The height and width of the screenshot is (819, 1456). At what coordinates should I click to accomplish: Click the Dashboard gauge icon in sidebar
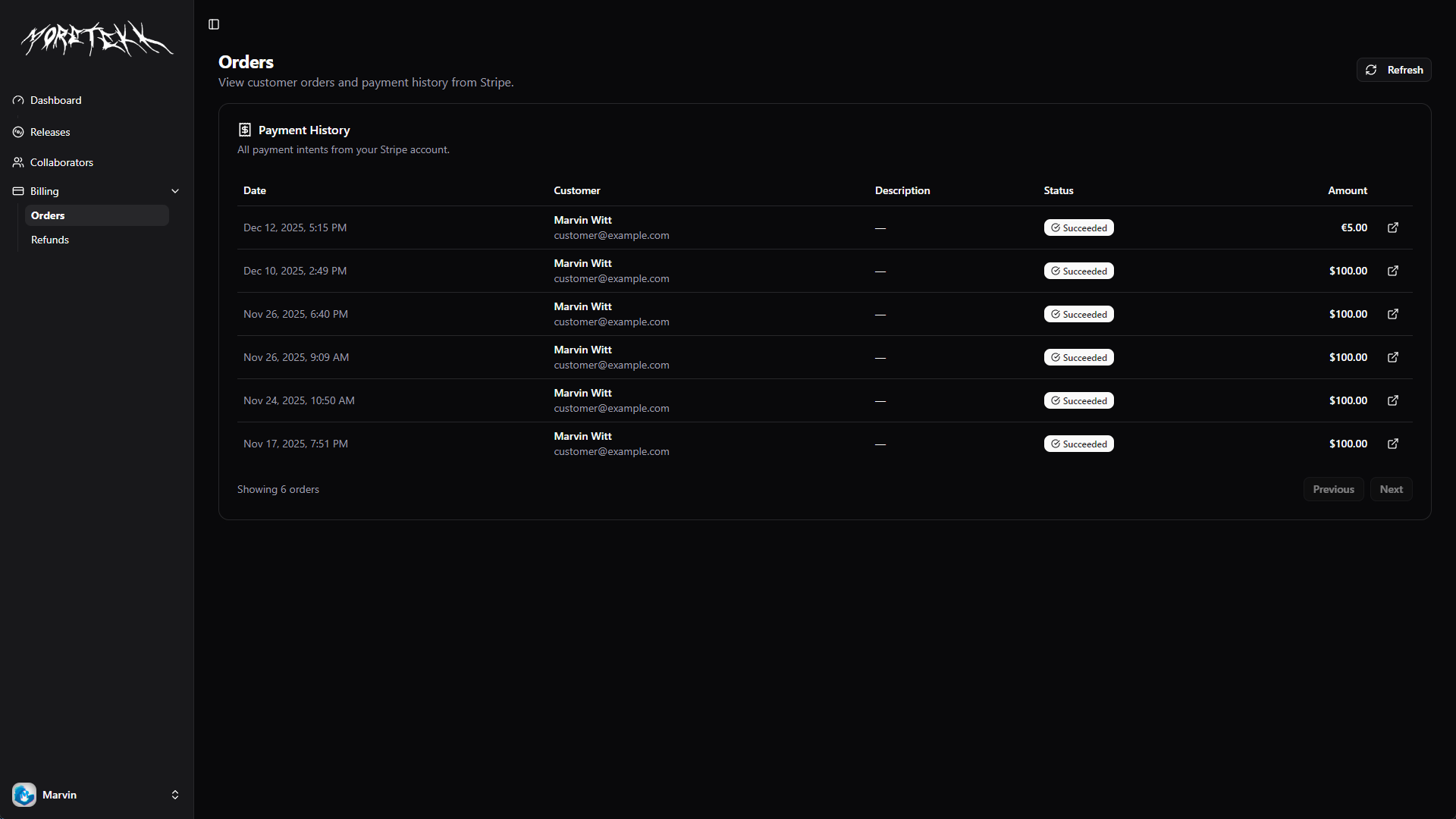pos(18,100)
